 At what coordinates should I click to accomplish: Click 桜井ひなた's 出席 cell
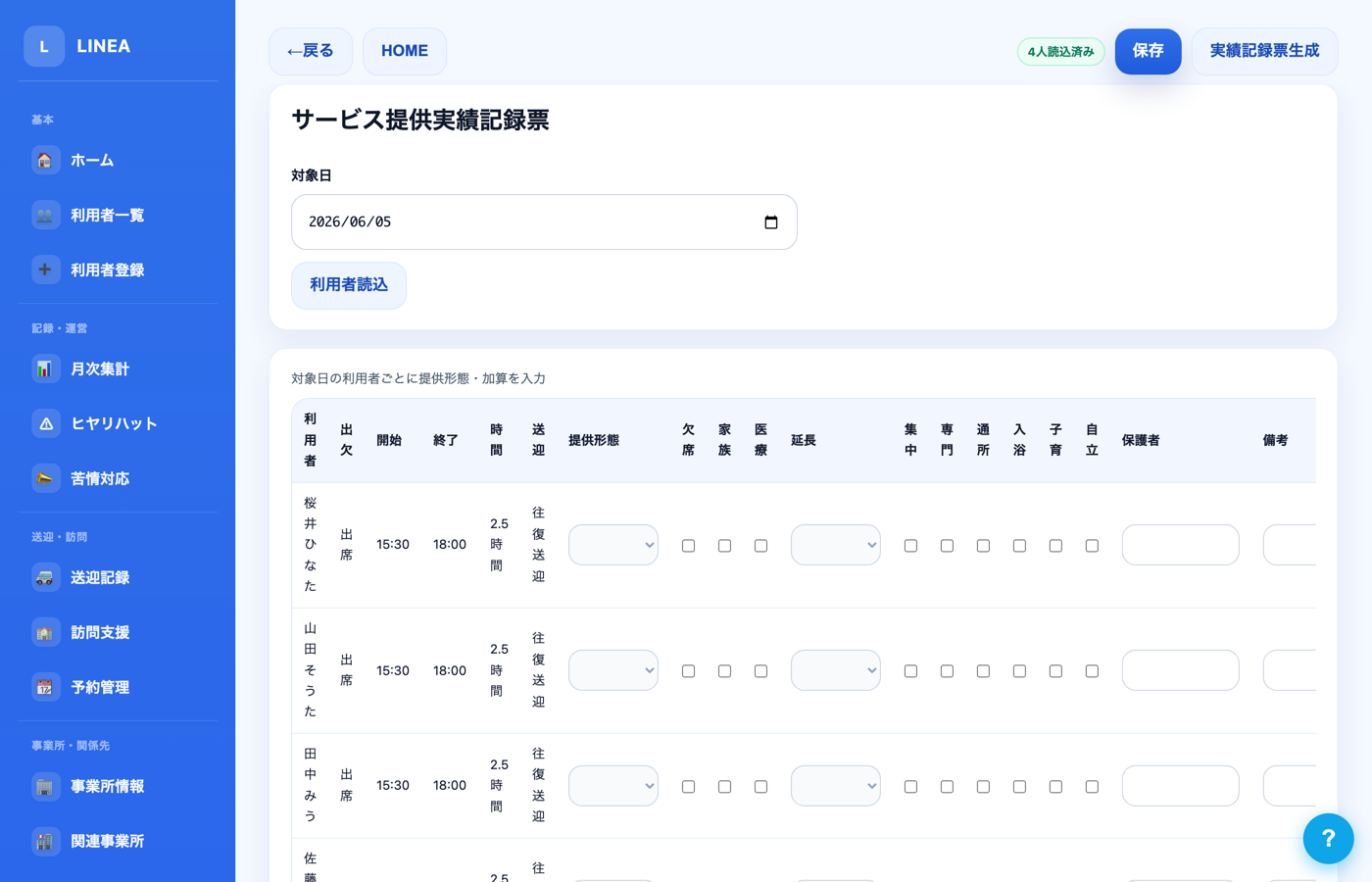tap(346, 545)
